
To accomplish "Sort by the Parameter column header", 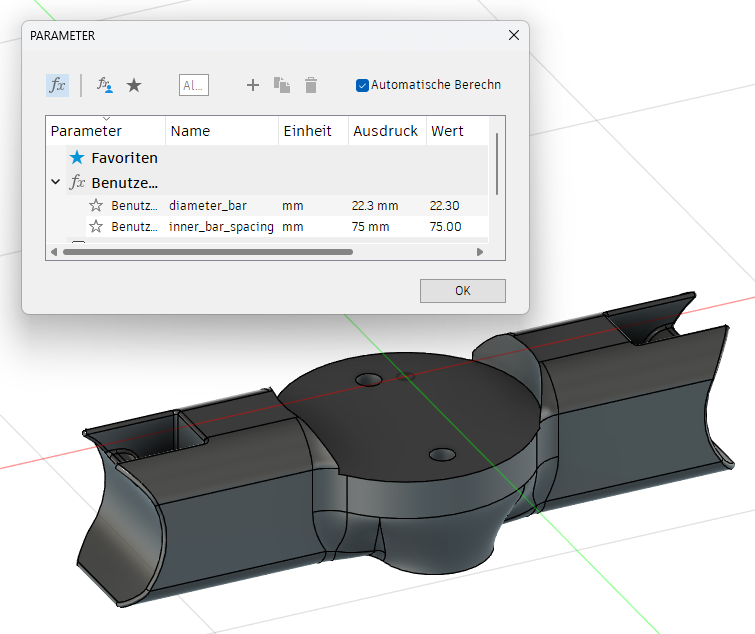I will coord(87,131).
